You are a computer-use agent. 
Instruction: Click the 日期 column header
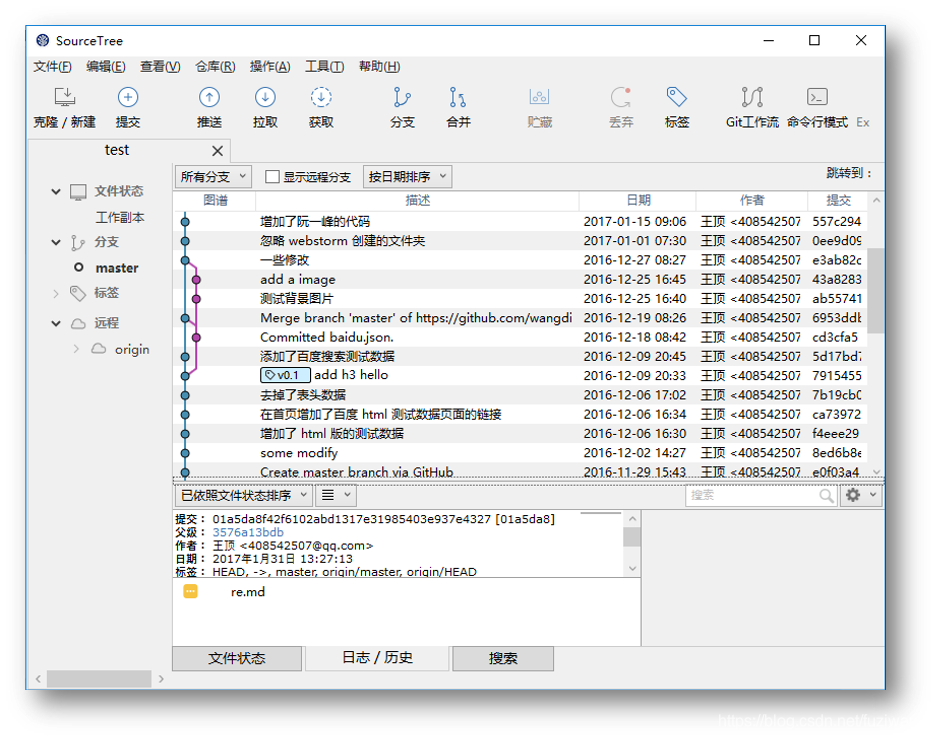638,201
